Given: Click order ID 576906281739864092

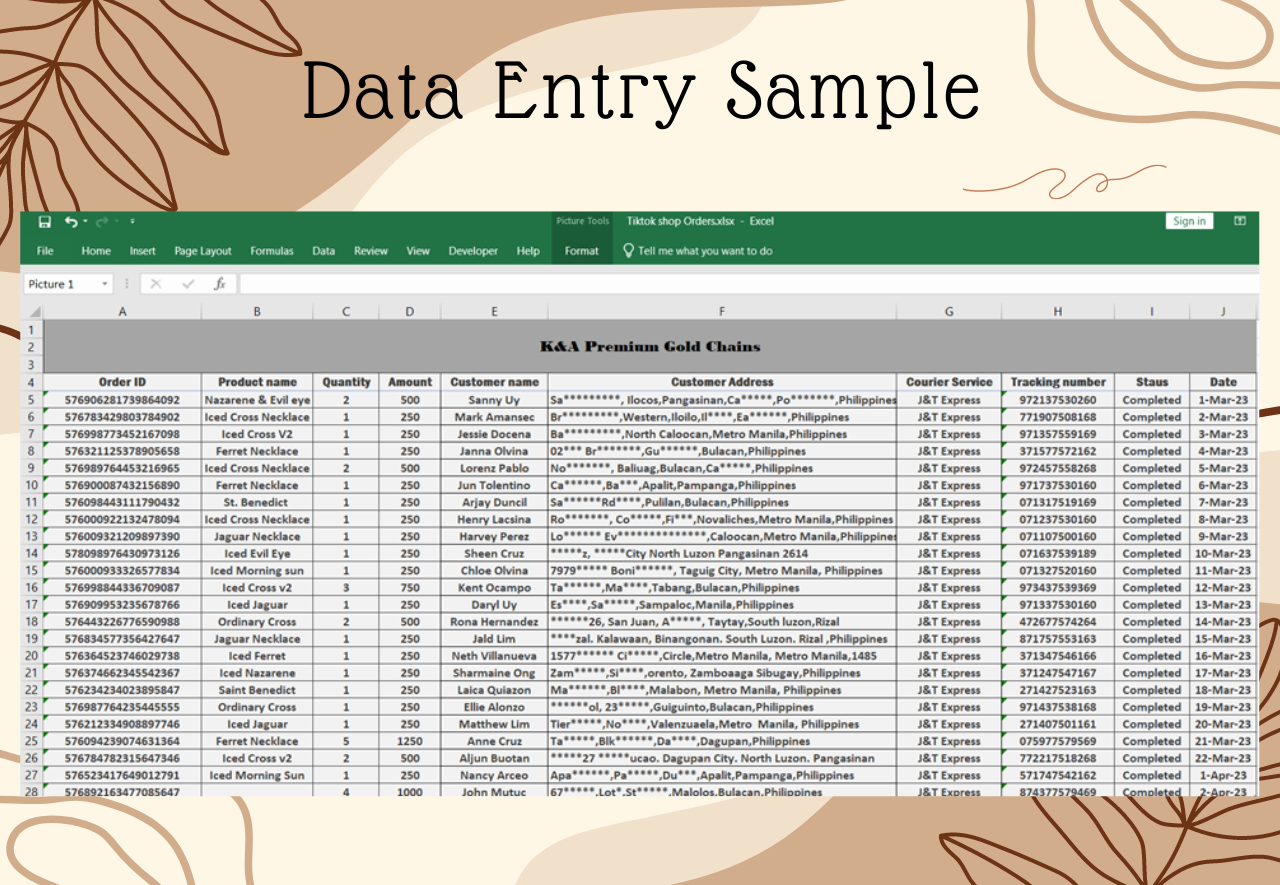Looking at the screenshot, I should click(123, 400).
